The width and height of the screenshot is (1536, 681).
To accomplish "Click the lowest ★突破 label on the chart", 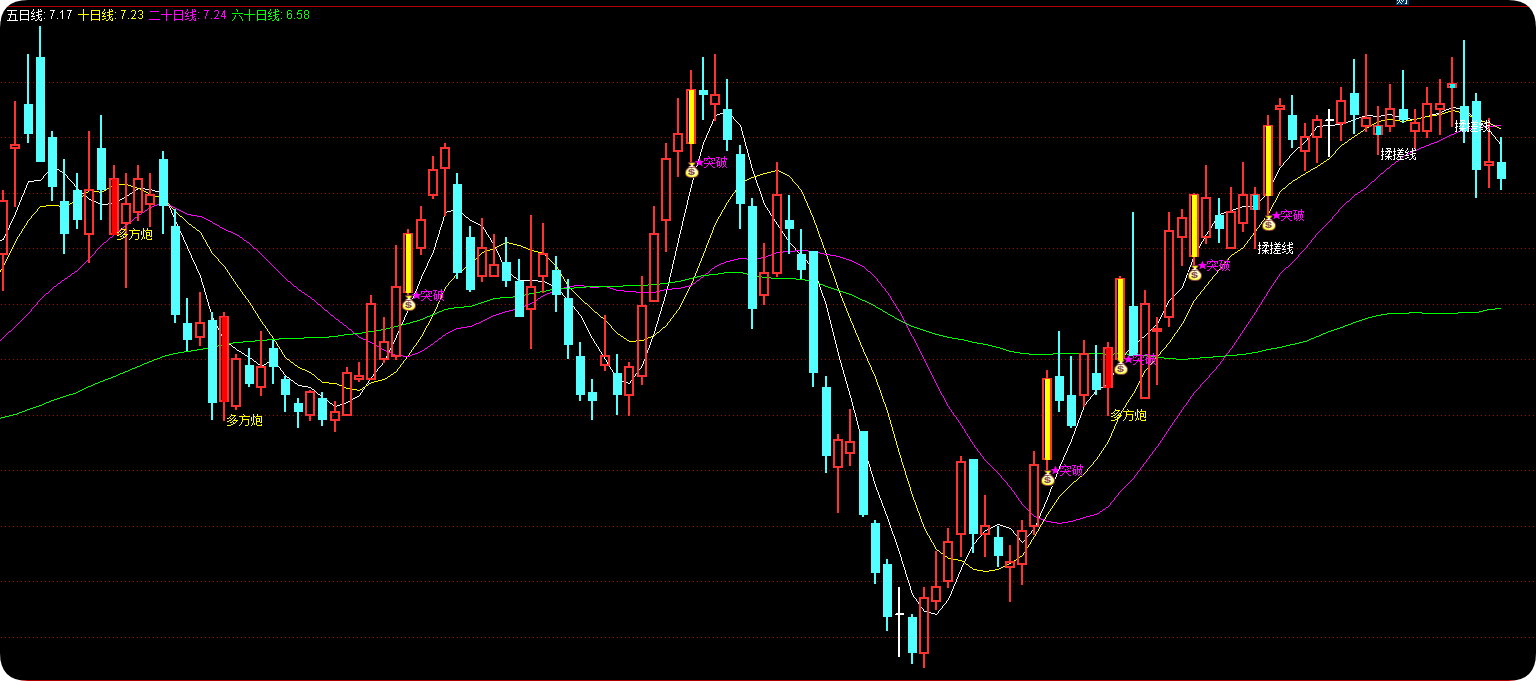I will [1069, 469].
